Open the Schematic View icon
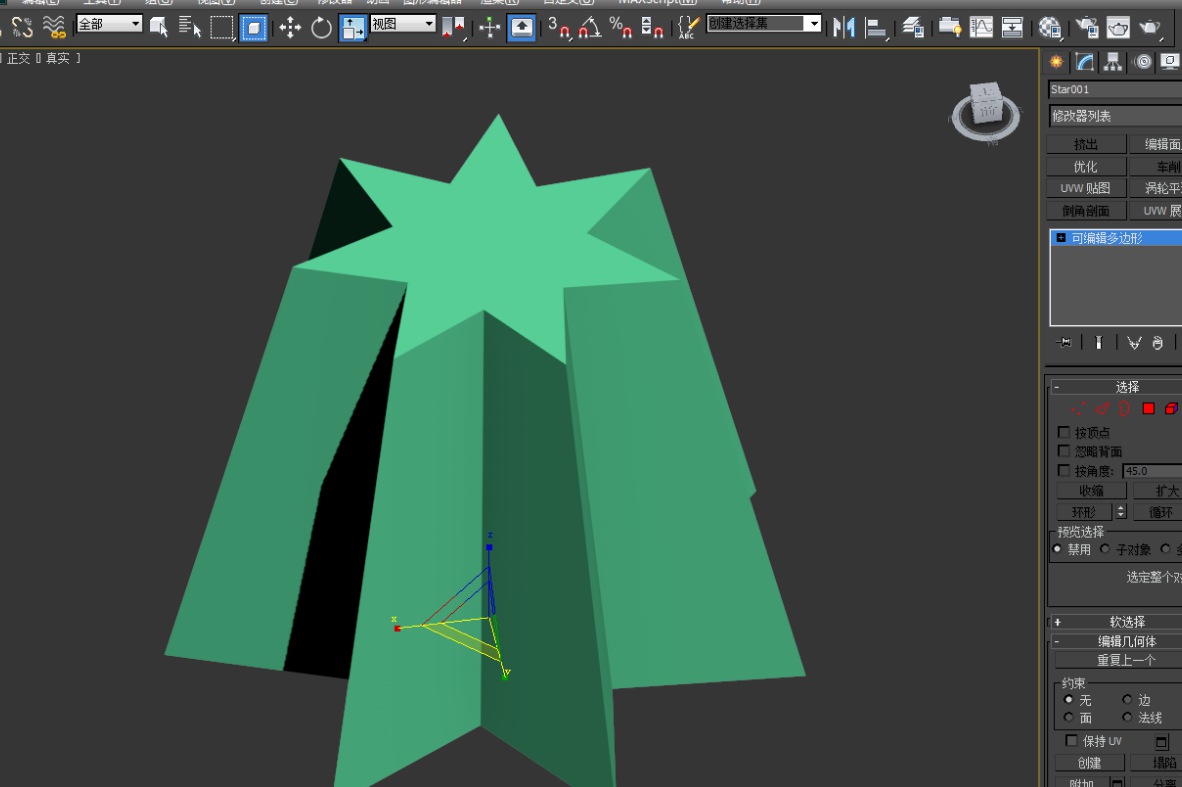1182x787 pixels. click(1012, 28)
